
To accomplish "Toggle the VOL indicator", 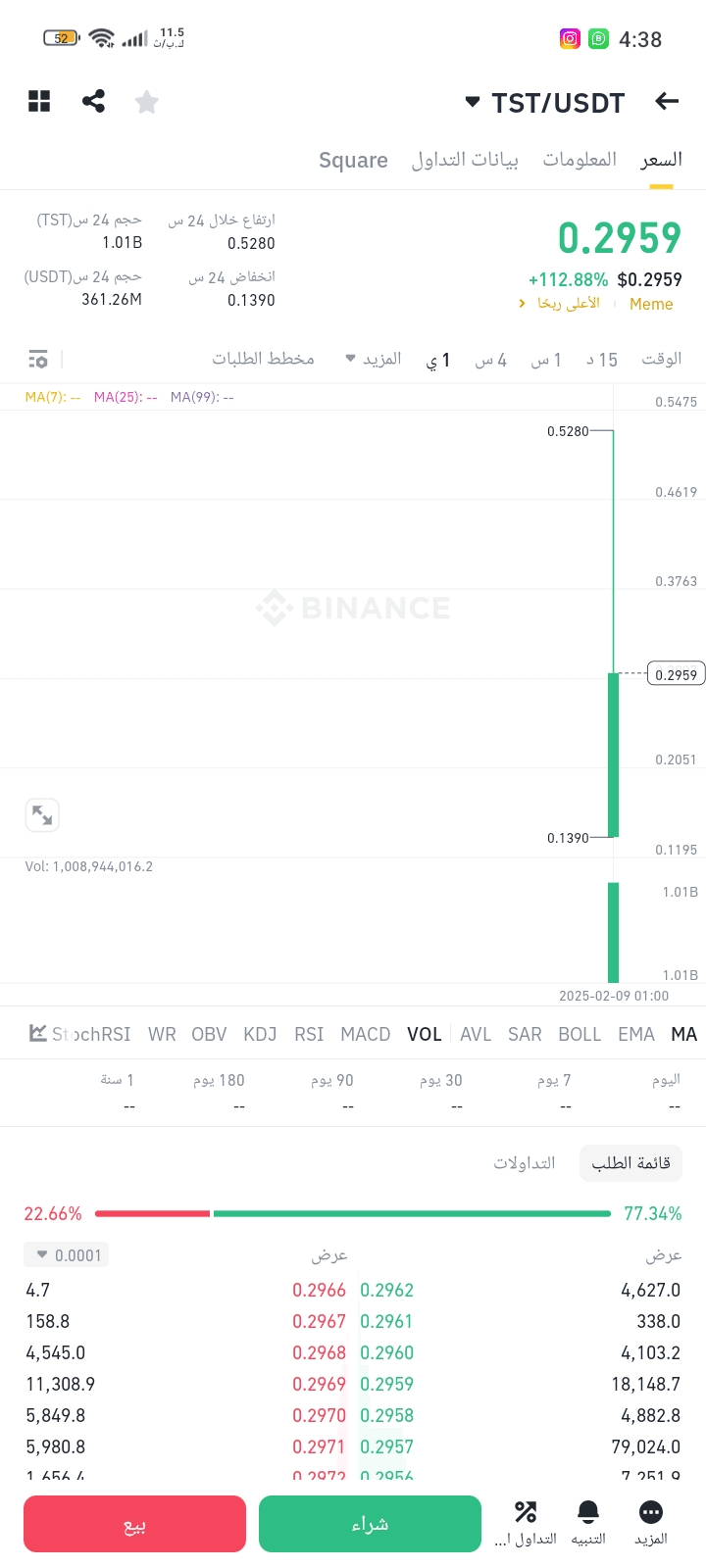I will point(425,1034).
